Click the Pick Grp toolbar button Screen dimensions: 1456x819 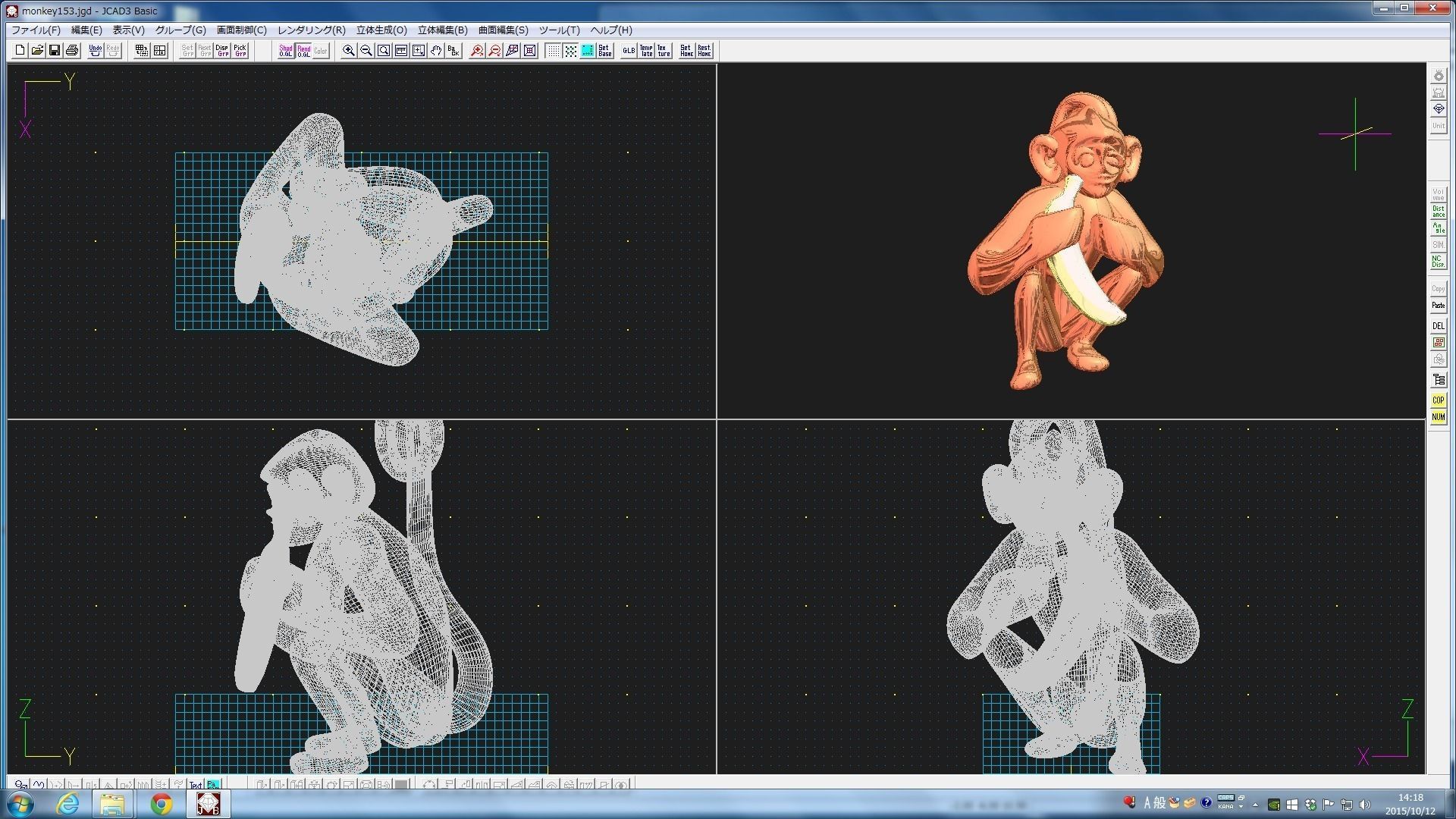[x=240, y=51]
